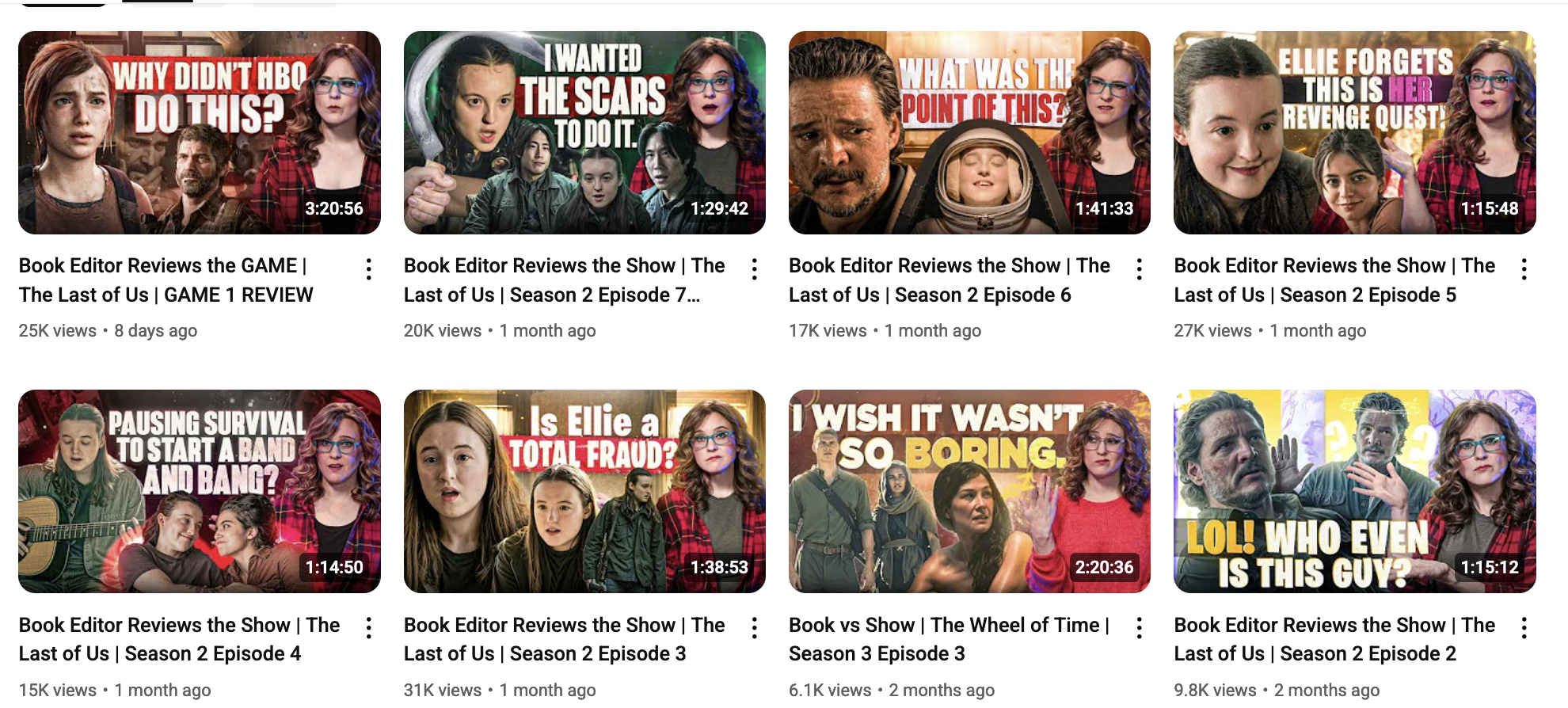Click the 1:29:42 duration badge

[x=719, y=208]
